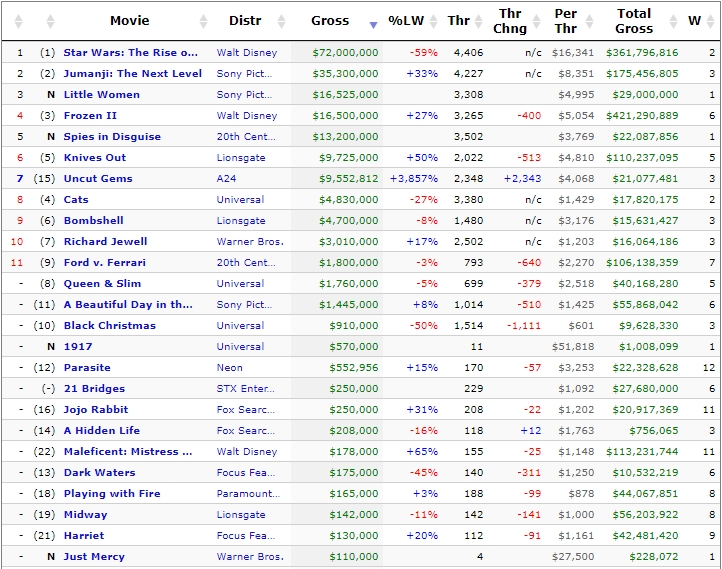Viewport: 722px width, 569px height.
Task: Select the $51,818 per theater value
Action: click(573, 347)
